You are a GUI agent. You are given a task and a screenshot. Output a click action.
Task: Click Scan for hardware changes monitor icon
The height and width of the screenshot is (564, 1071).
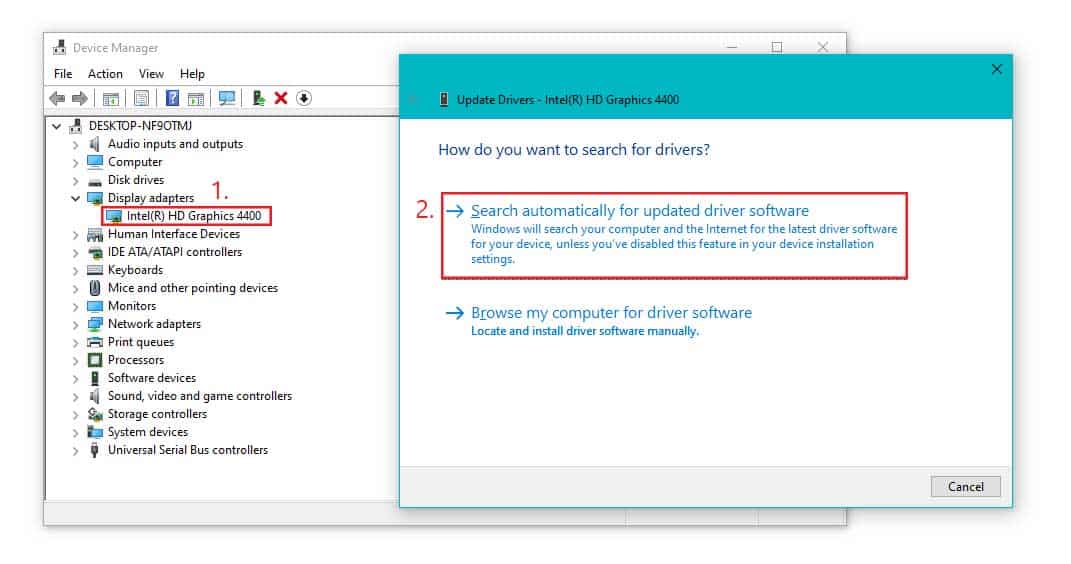227,98
